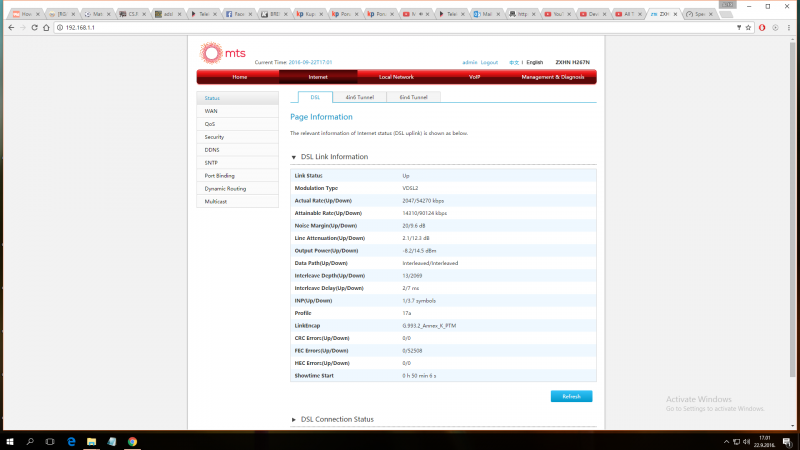Open Multicast in the sidebar
This screenshot has height=450, width=800.
(238, 202)
